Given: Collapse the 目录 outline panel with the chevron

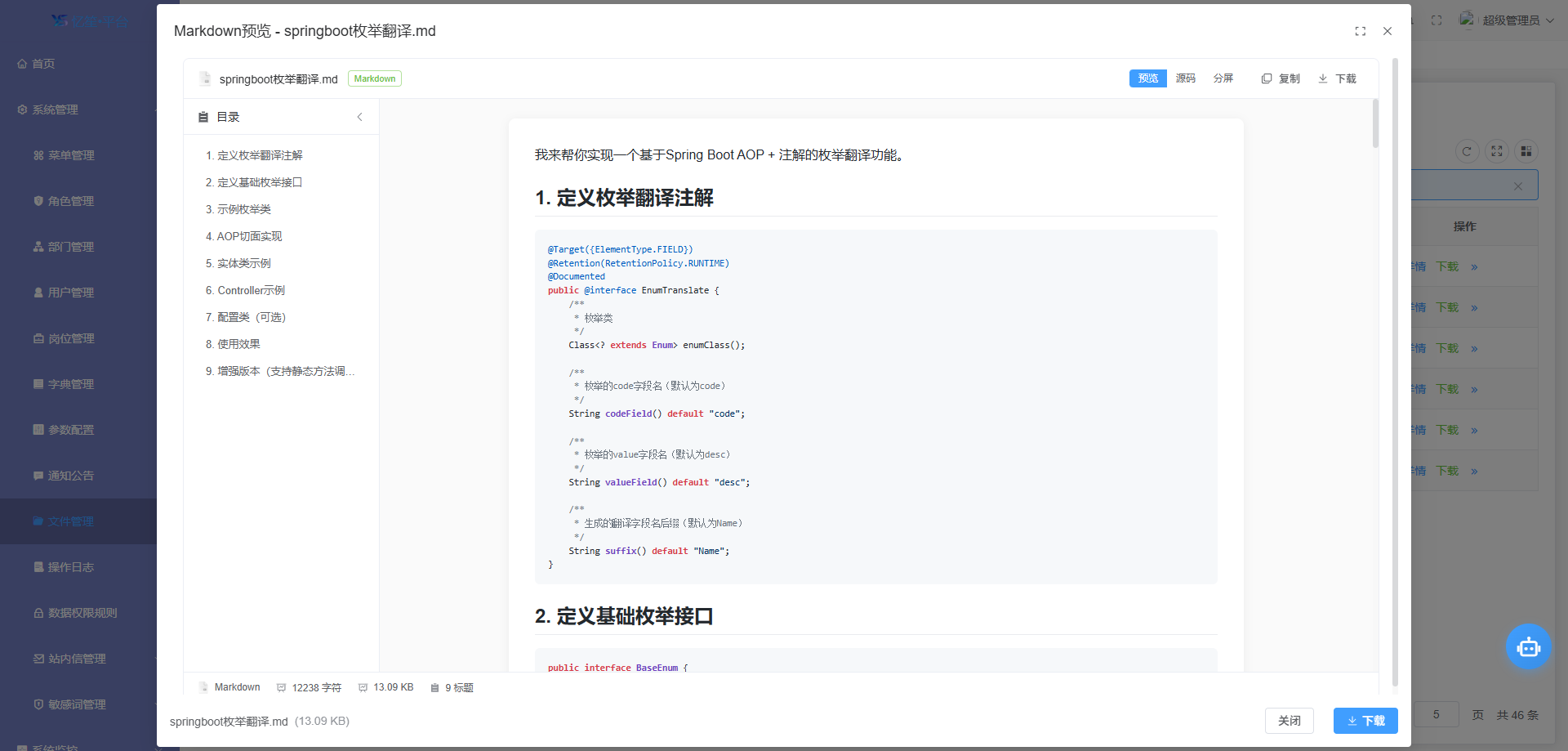Looking at the screenshot, I should click(x=359, y=117).
